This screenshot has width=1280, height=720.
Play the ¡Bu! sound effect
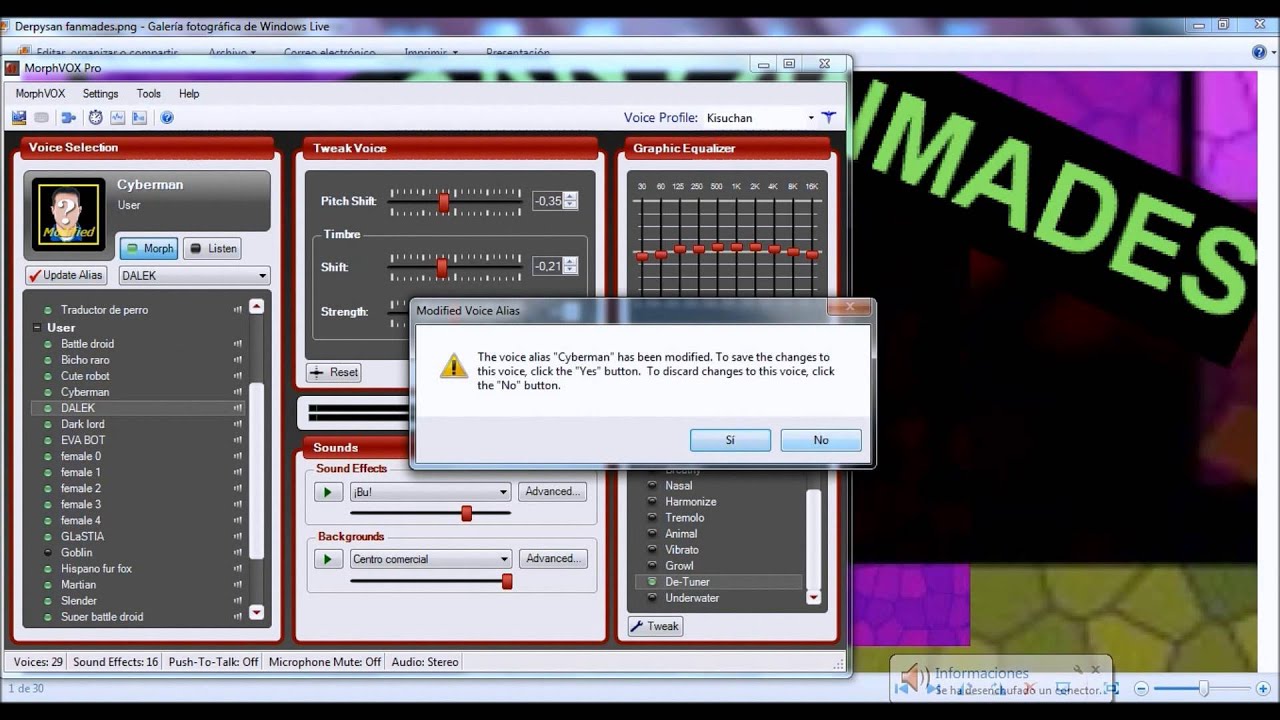tap(327, 492)
